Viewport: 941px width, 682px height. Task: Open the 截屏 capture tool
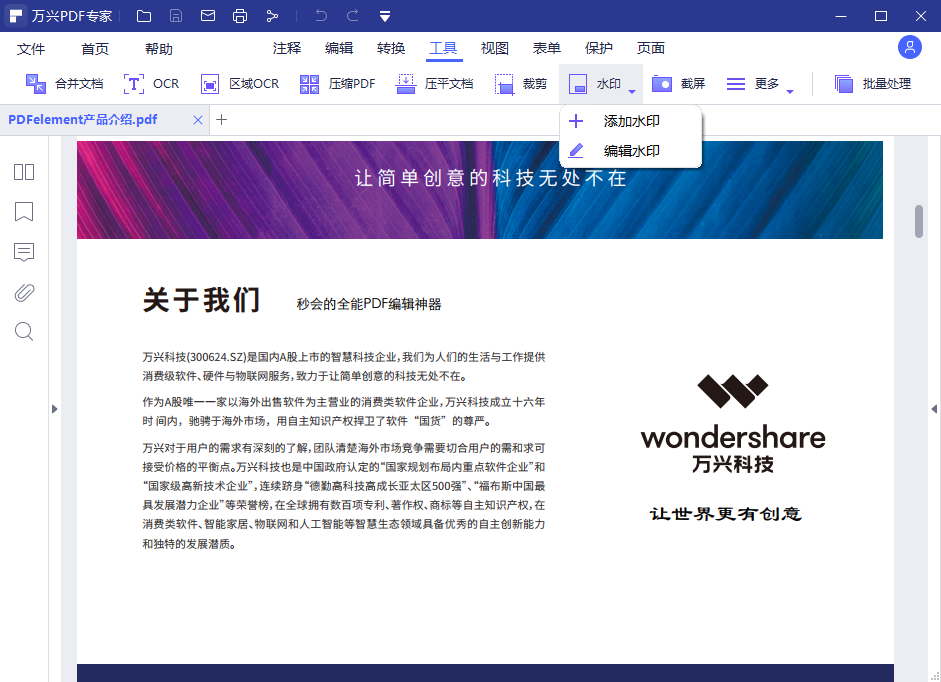678,84
